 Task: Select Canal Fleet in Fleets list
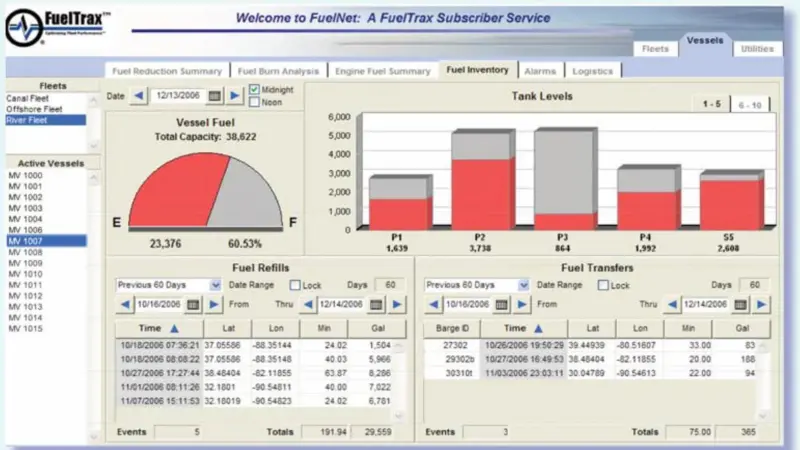[x=46, y=98]
